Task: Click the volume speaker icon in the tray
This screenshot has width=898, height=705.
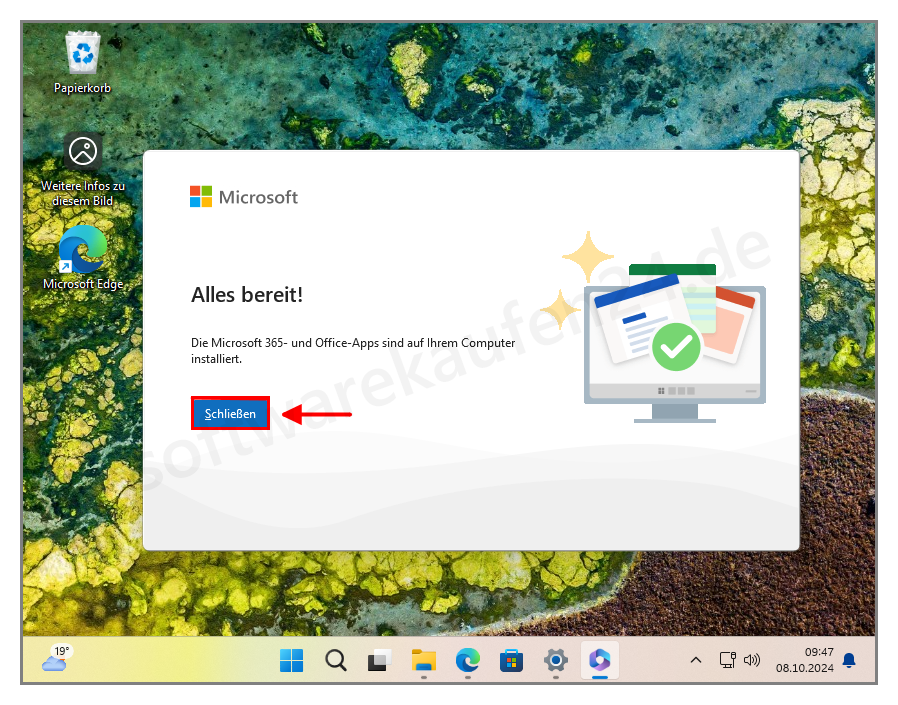Action: click(x=752, y=660)
